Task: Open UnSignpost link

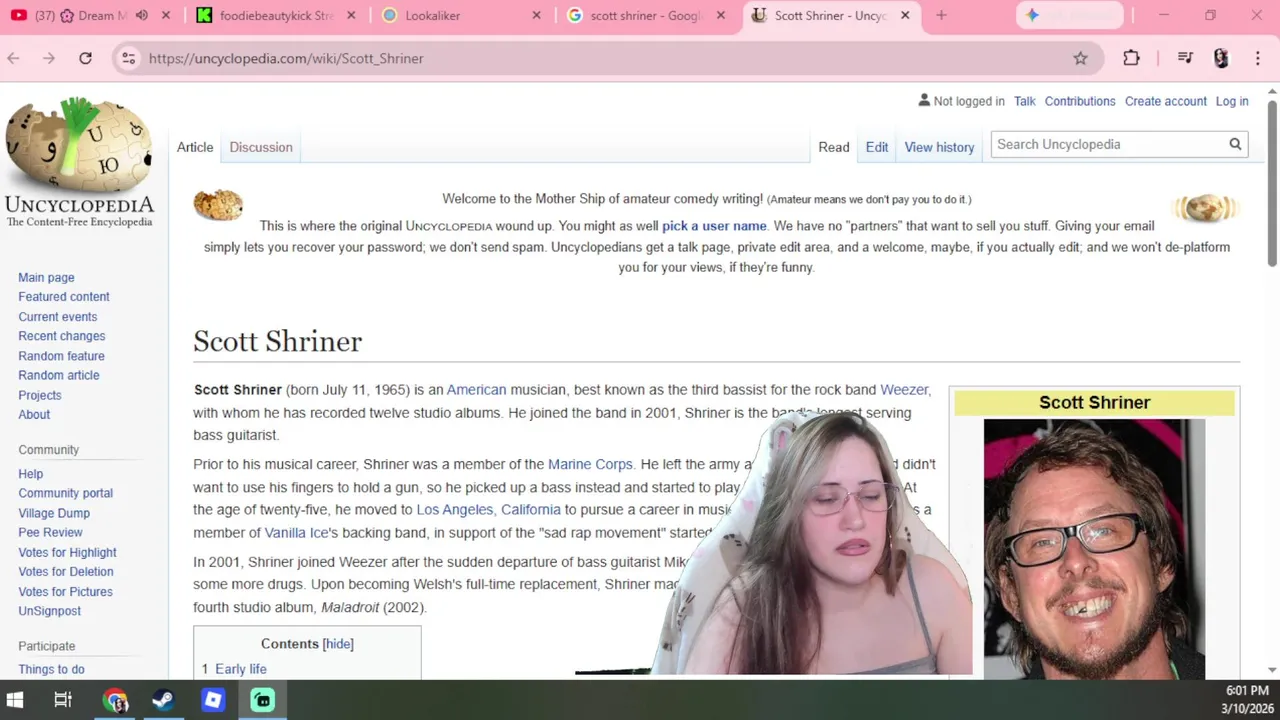Action: point(50,611)
